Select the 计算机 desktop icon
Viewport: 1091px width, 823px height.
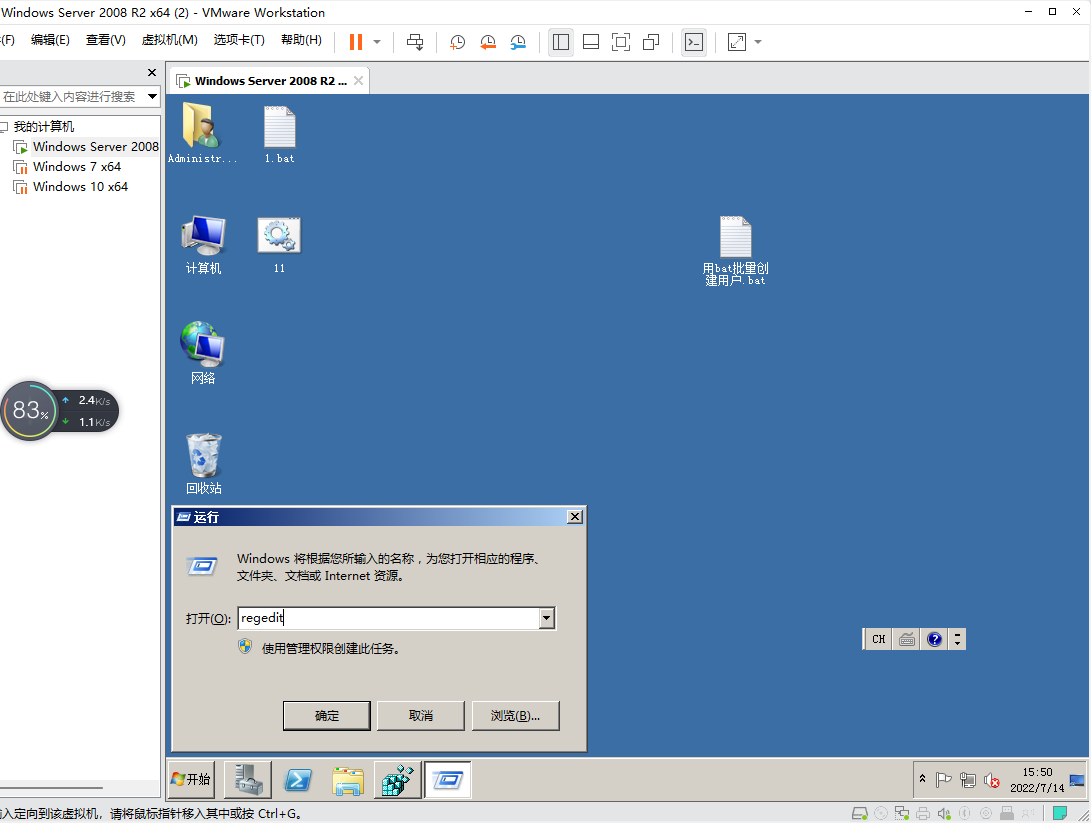[203, 245]
